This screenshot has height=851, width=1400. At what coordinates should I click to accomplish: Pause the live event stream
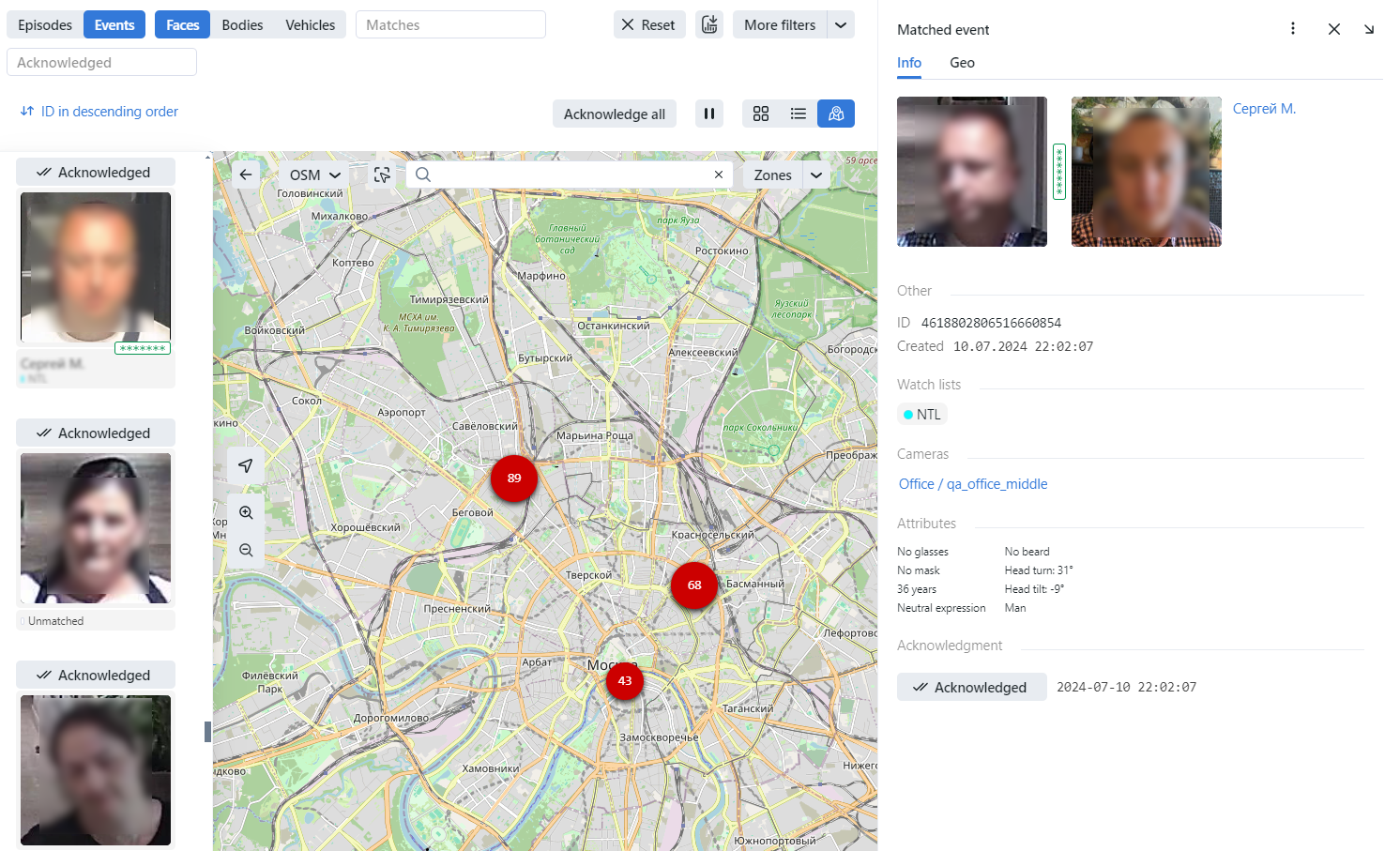pos(709,114)
